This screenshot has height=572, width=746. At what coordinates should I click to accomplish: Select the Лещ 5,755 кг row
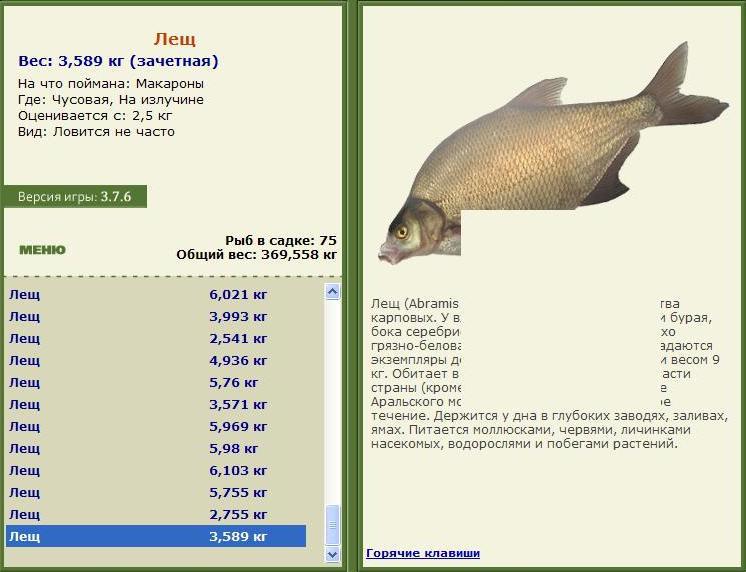pyautogui.click(x=156, y=492)
